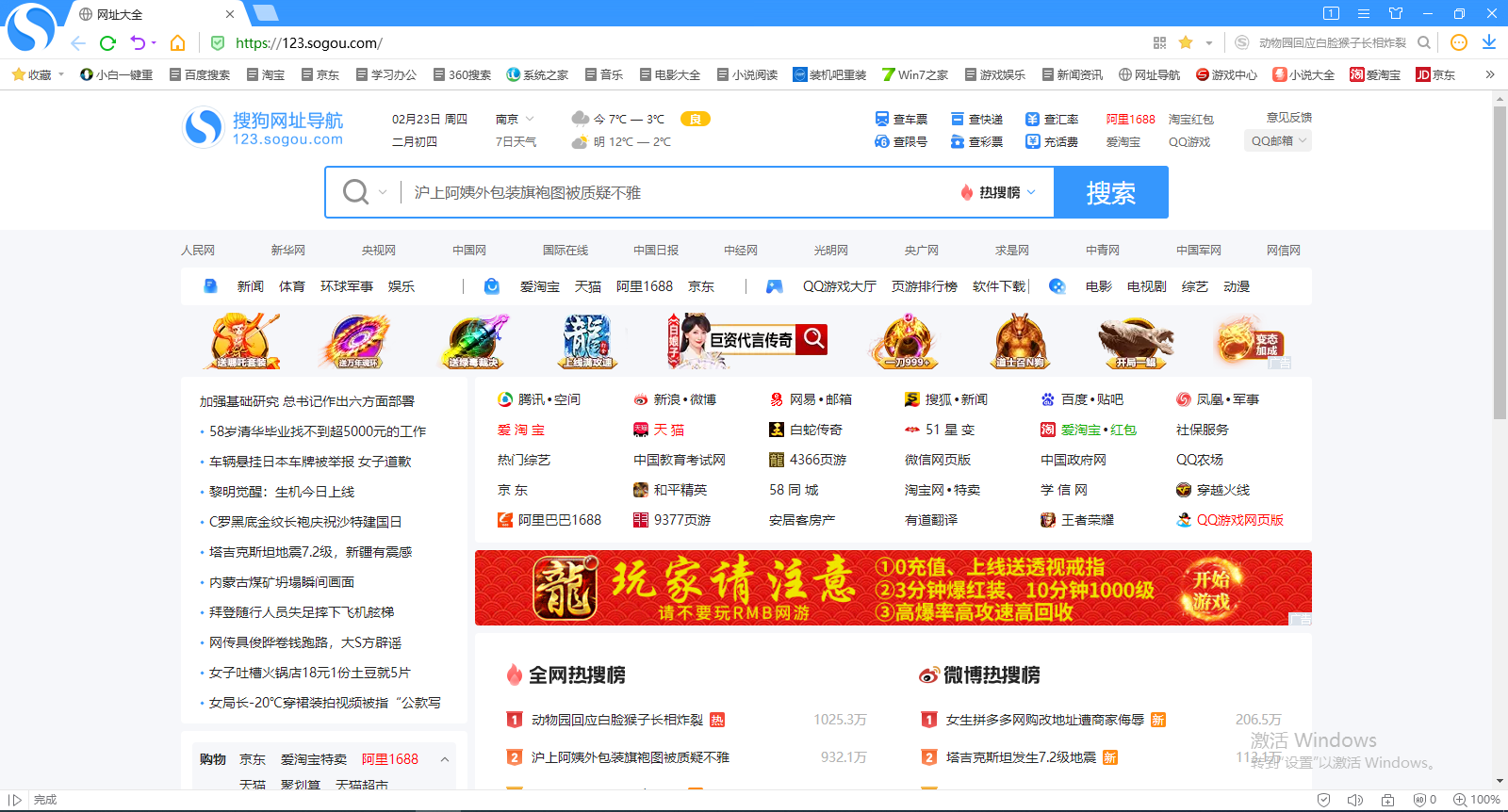This screenshot has width=1508, height=812.
Task: Open the QQ邮箱 mailbox dropdown
Action: [x=1278, y=141]
